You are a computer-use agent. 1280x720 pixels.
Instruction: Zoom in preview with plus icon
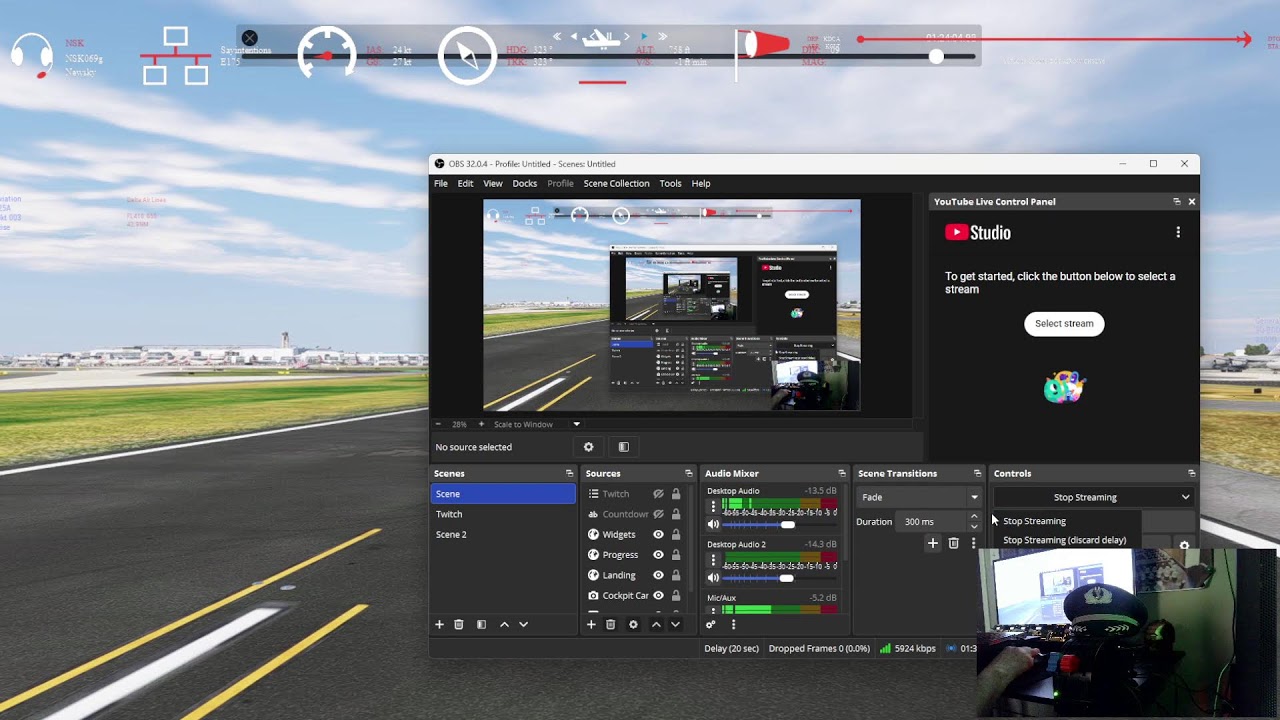coord(481,424)
